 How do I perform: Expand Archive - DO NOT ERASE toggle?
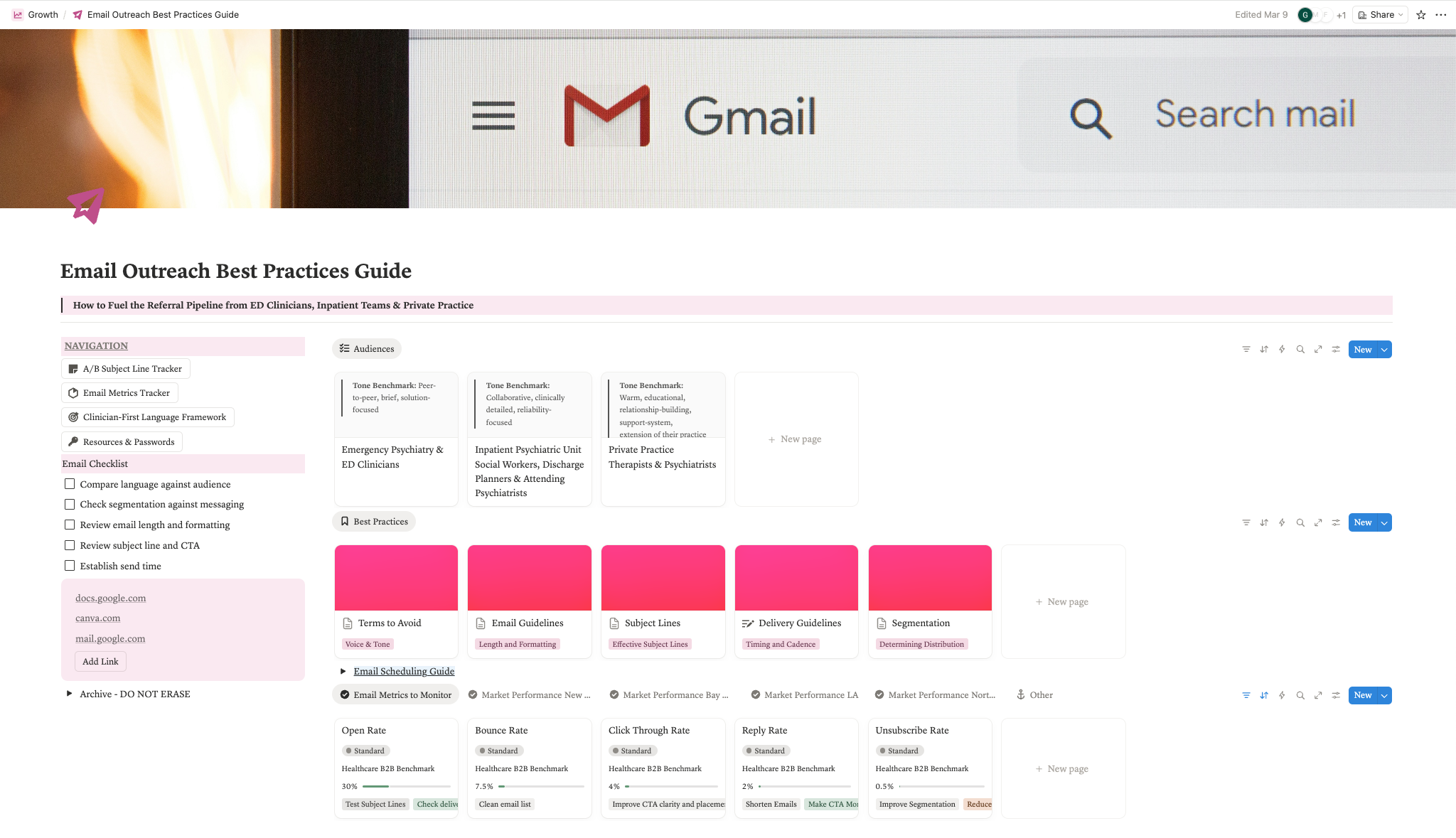[x=69, y=694]
